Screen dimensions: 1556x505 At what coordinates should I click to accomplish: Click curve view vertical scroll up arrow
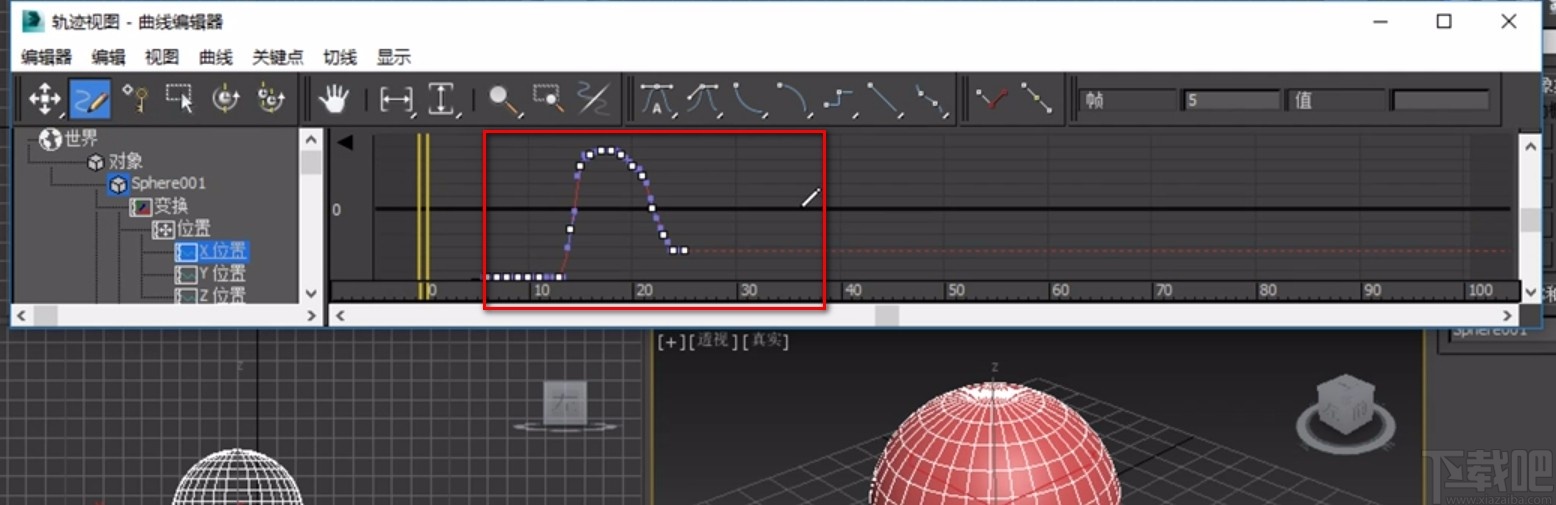click(x=1530, y=144)
